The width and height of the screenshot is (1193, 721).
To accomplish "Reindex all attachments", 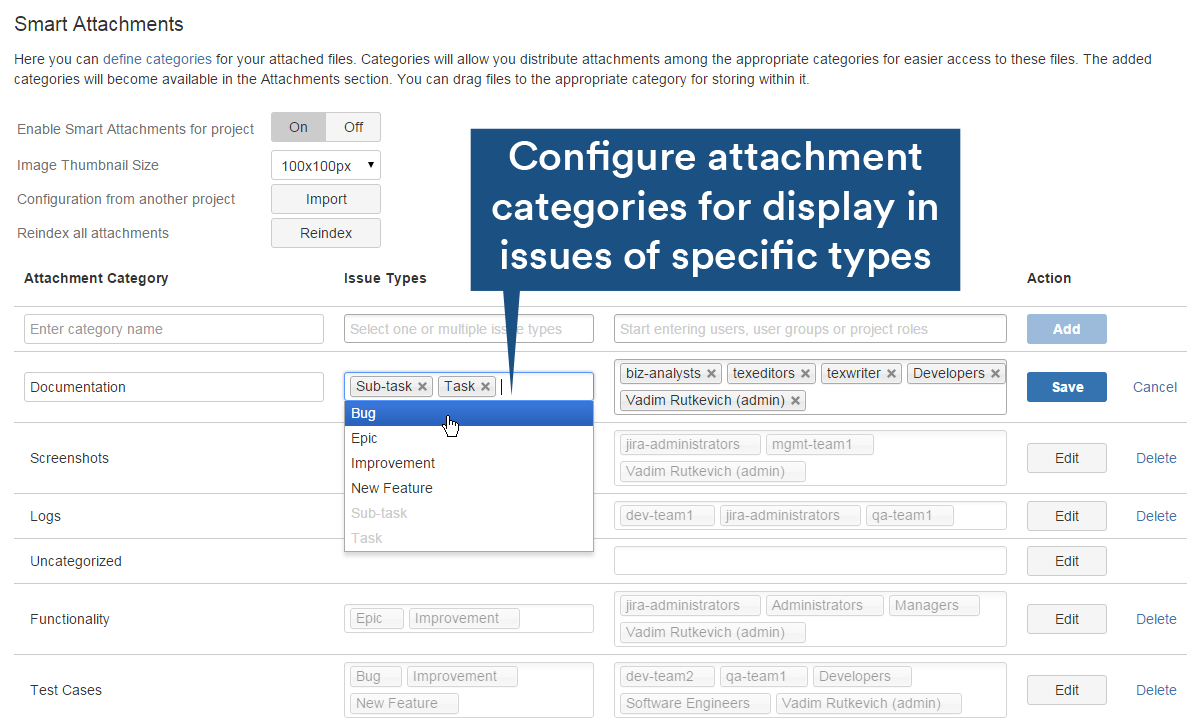I will pyautogui.click(x=325, y=232).
